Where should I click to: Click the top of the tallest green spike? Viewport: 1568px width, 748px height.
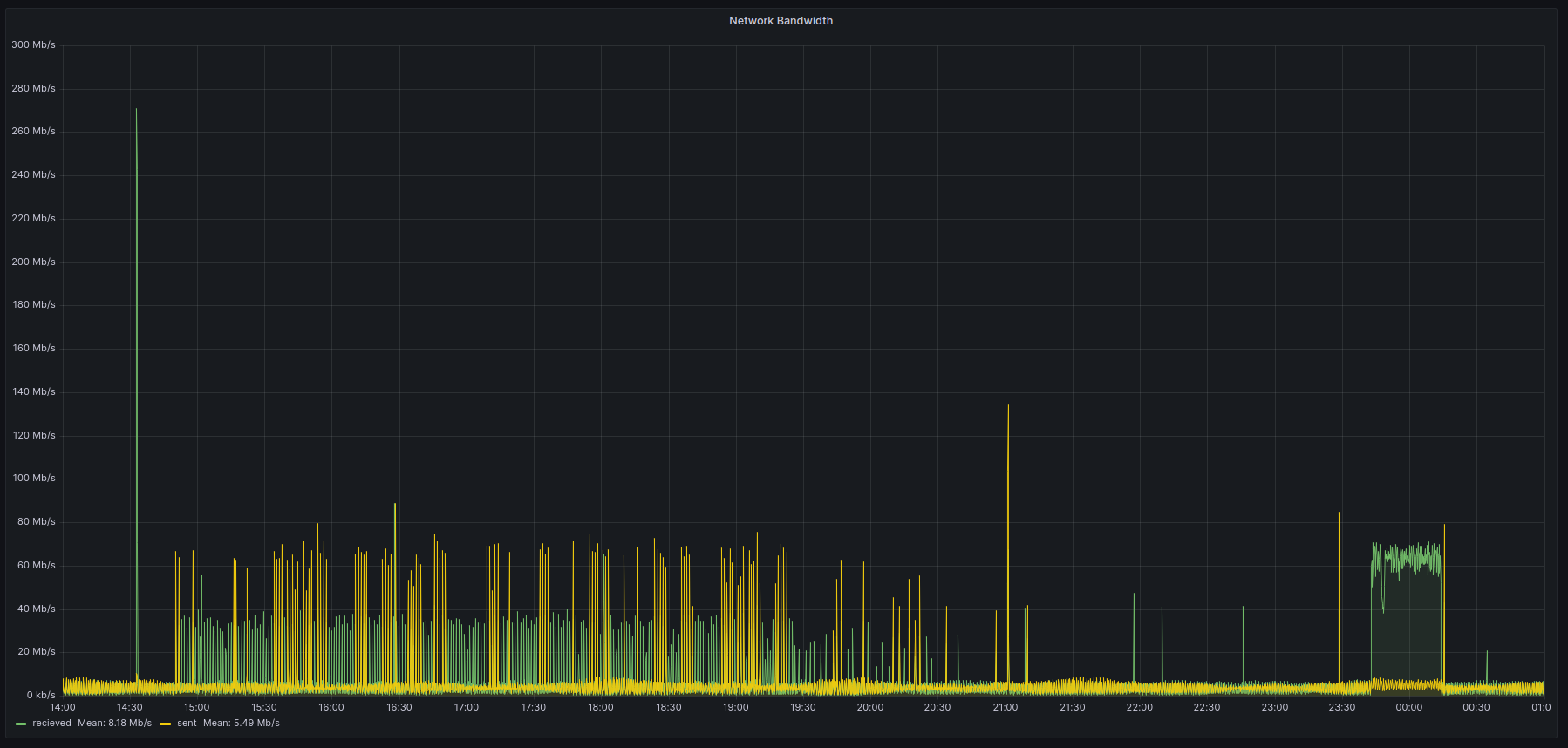click(x=136, y=110)
